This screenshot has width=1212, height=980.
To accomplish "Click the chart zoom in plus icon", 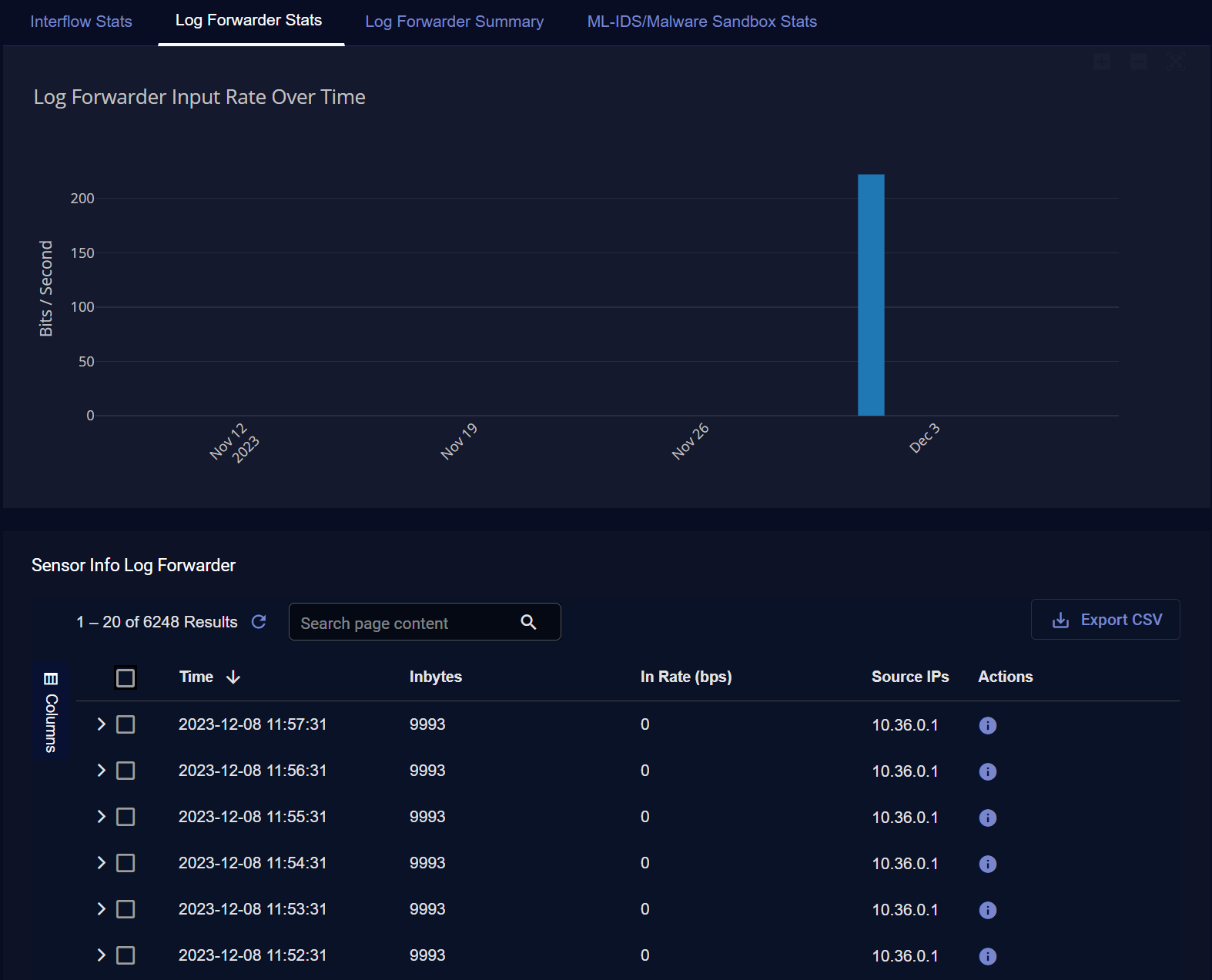I will tap(1102, 62).
